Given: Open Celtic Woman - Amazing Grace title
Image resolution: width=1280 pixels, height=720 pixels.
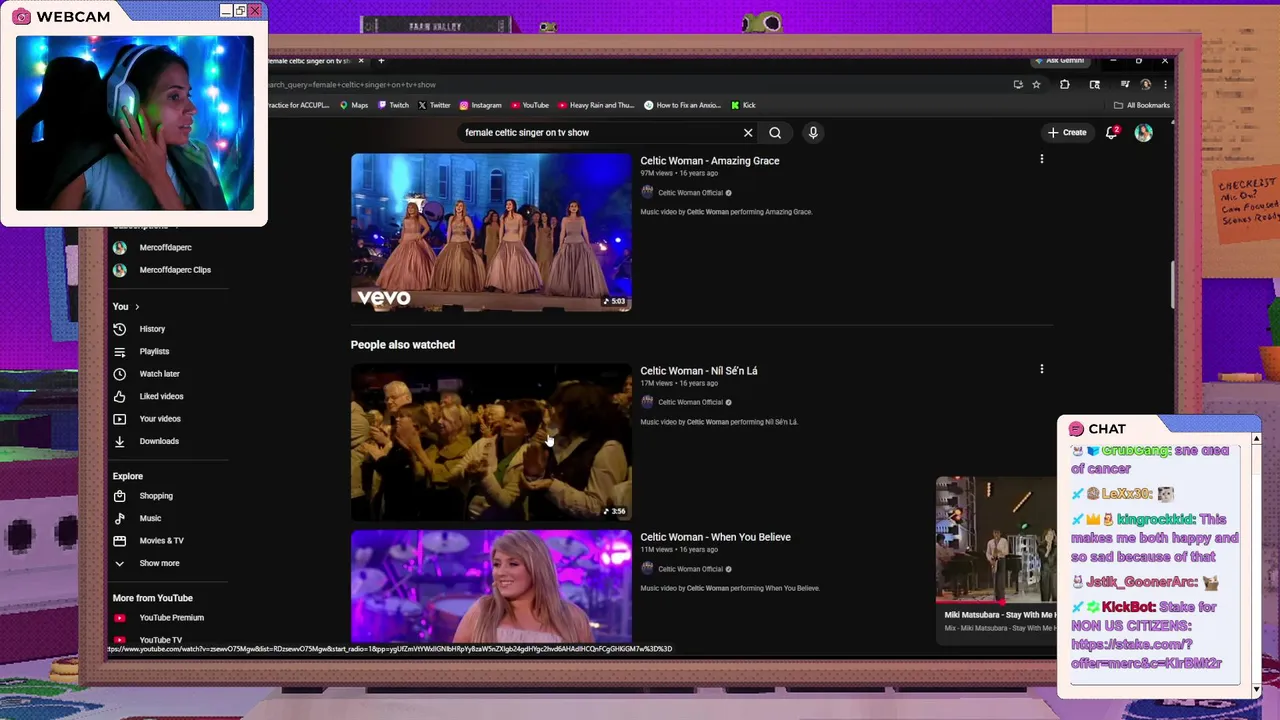Looking at the screenshot, I should pyautogui.click(x=710, y=161).
